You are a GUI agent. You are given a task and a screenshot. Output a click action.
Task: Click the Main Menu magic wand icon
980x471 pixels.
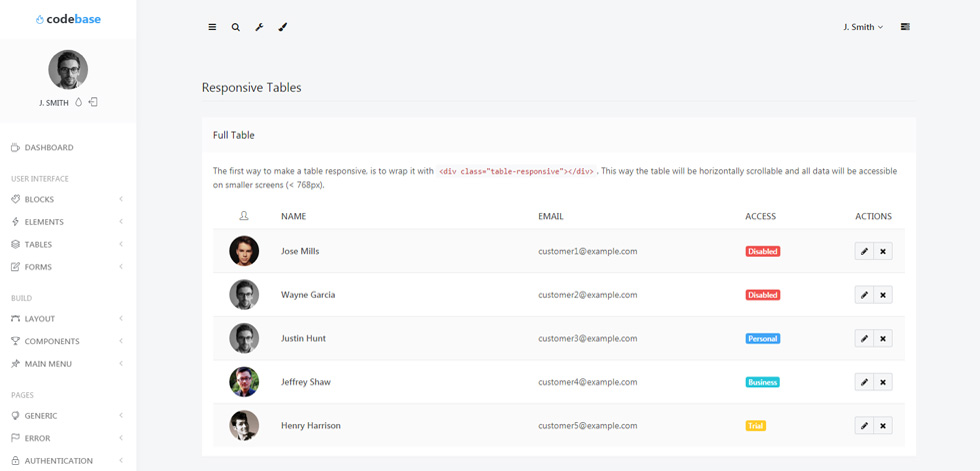(16, 364)
